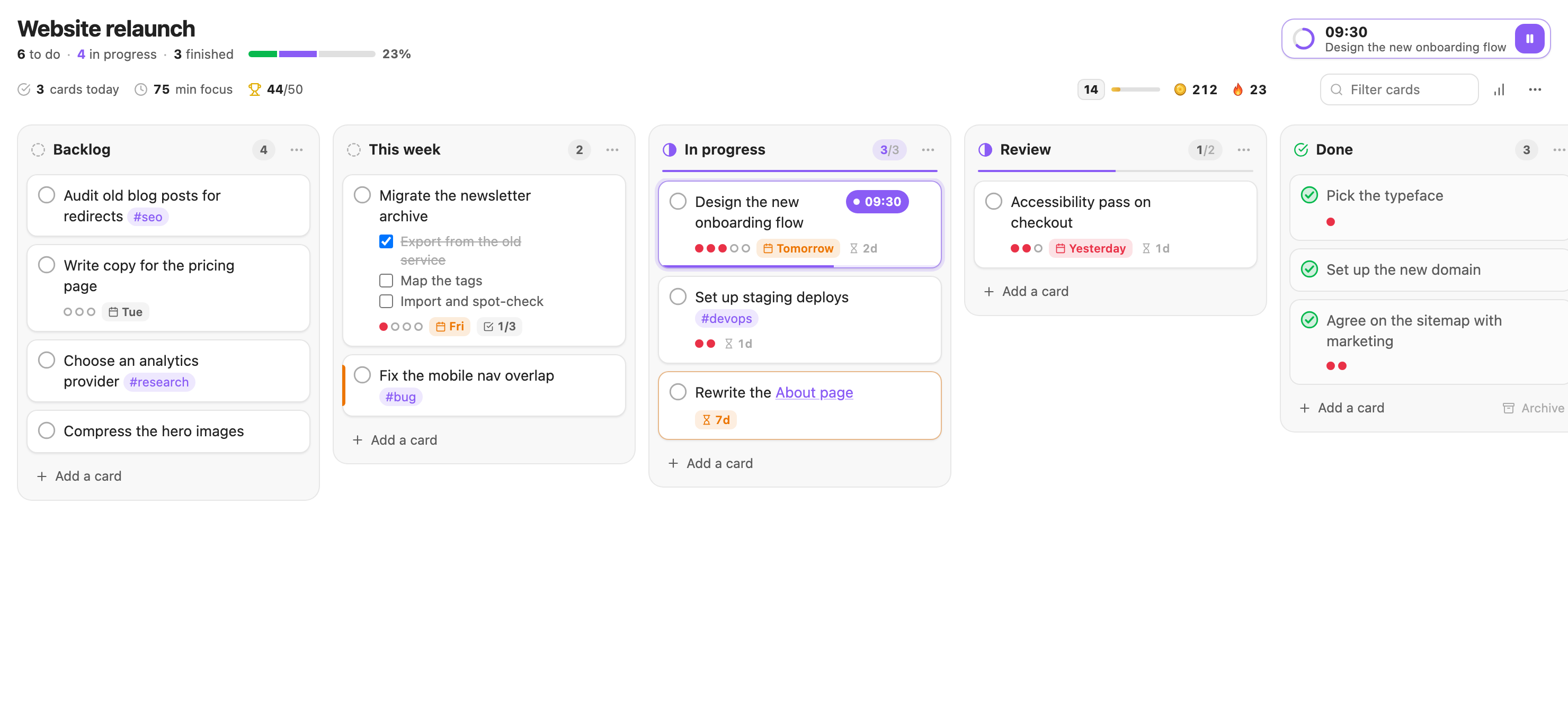Mark Fix the mobile nav overlap done

point(362,375)
